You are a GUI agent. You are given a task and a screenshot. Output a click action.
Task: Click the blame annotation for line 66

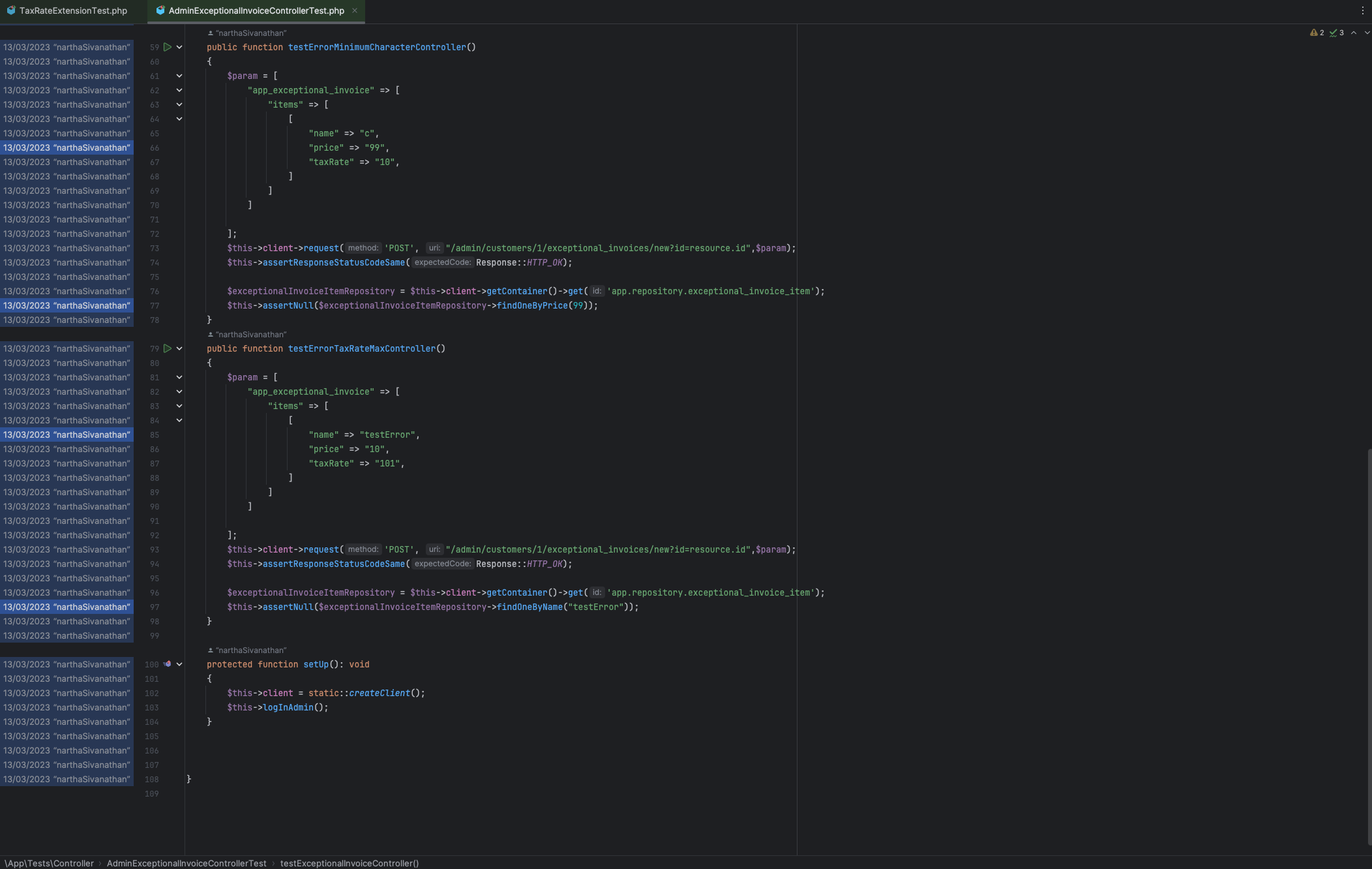point(67,147)
